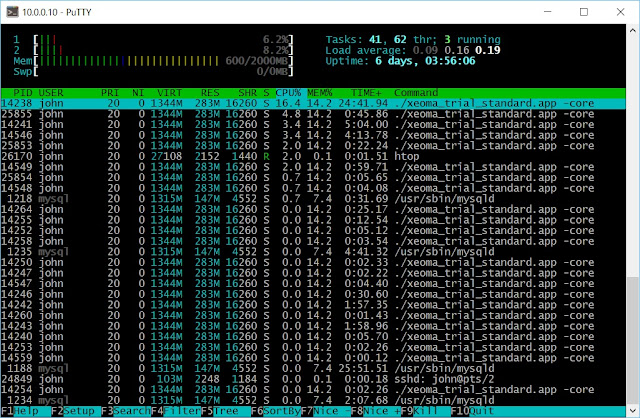
Task: Select the process row with PID 14559
Action: coord(313,358)
